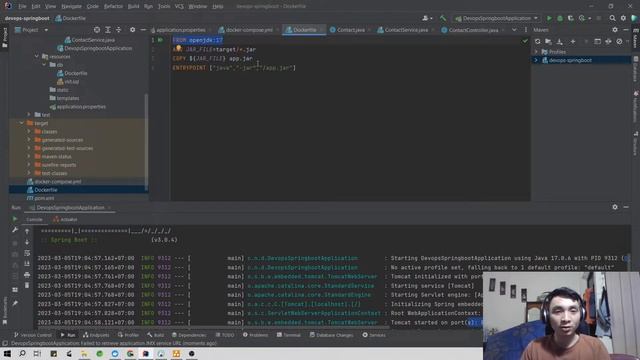Download Maven sources icon
The width and height of the screenshot is (640, 360).
coord(560,42)
